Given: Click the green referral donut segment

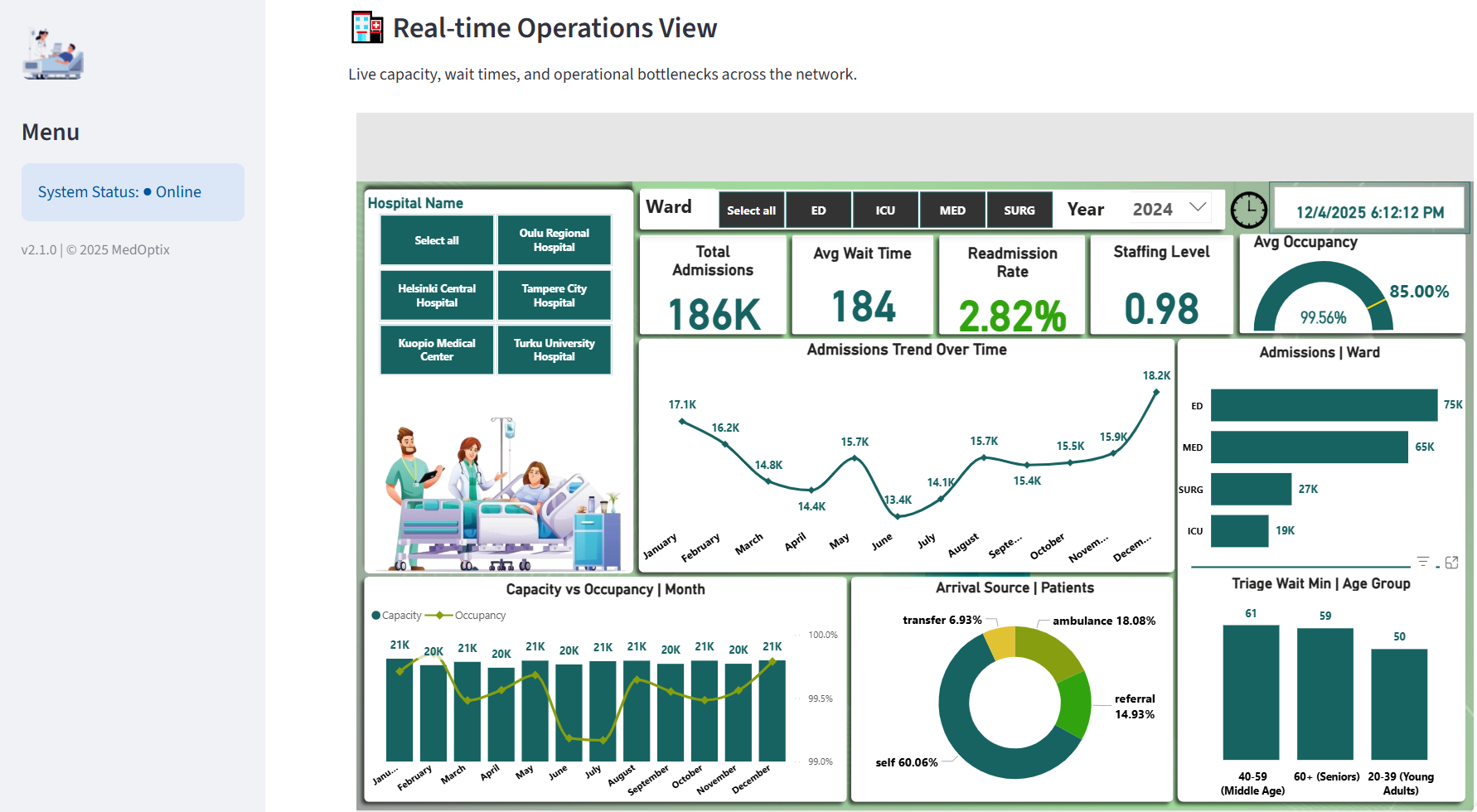Looking at the screenshot, I should 1076,703.
